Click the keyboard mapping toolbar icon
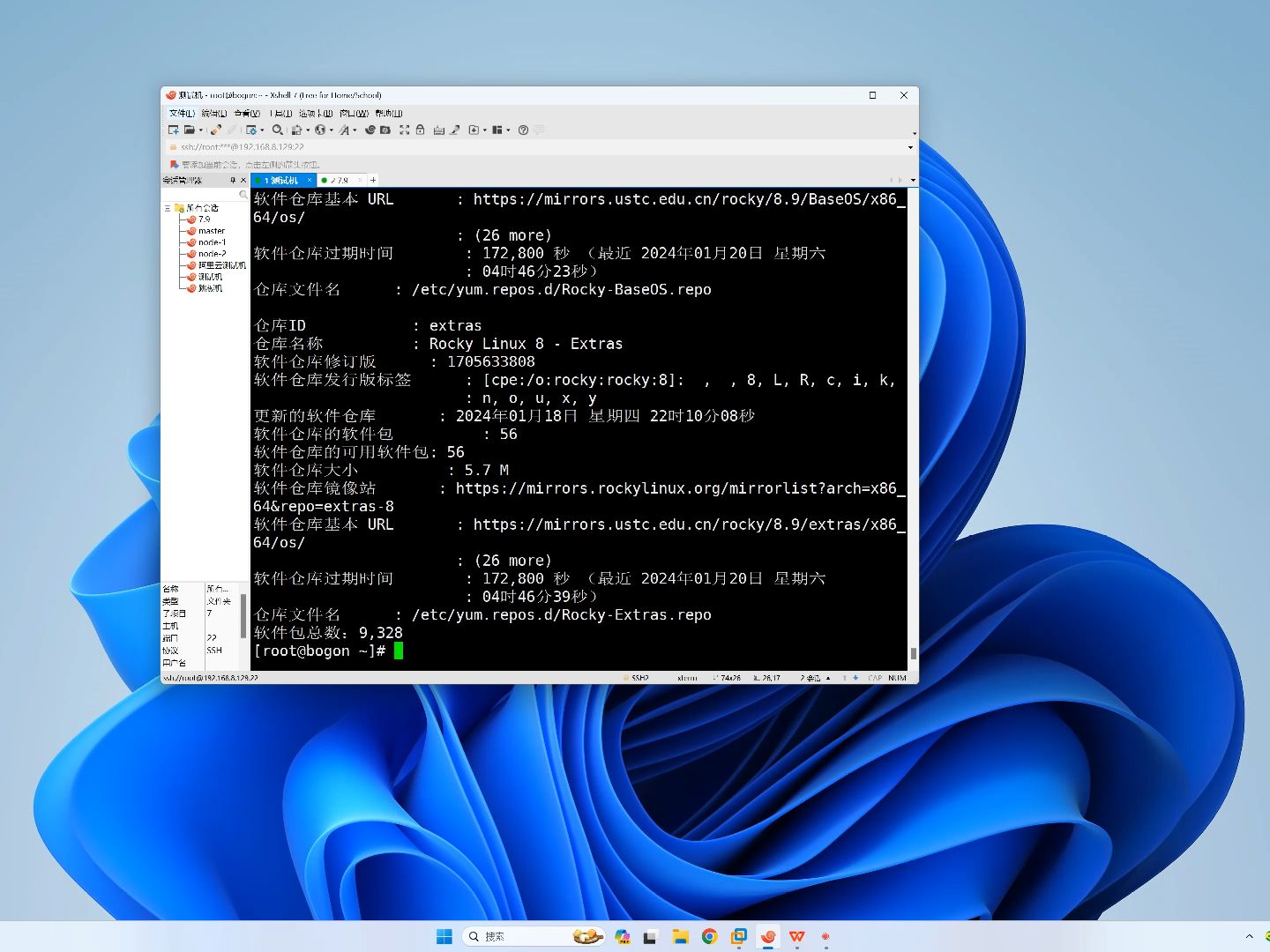Image resolution: width=1270 pixels, height=952 pixels. click(439, 130)
